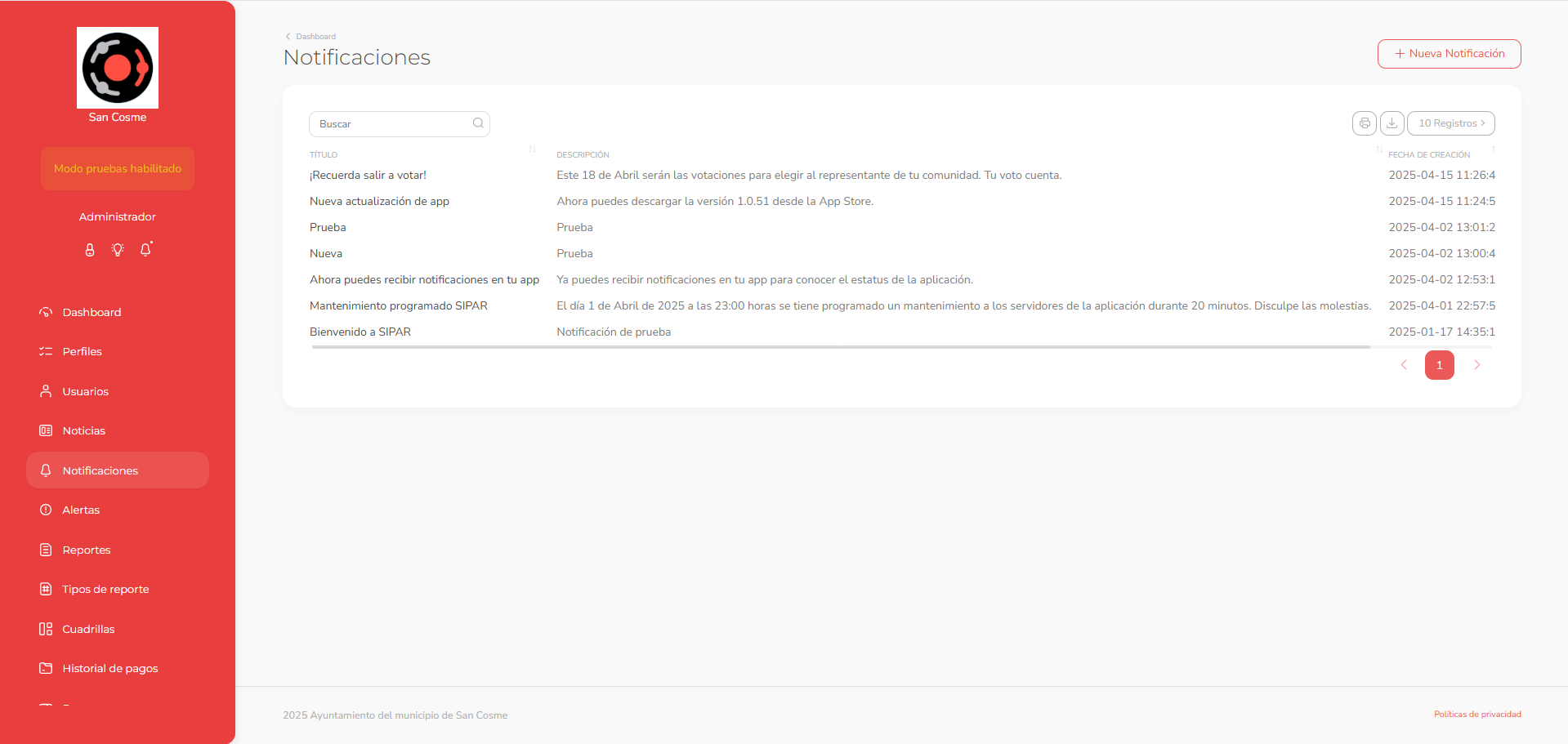Go to next page arrow
This screenshot has width=1568, height=744.
pyautogui.click(x=1476, y=365)
